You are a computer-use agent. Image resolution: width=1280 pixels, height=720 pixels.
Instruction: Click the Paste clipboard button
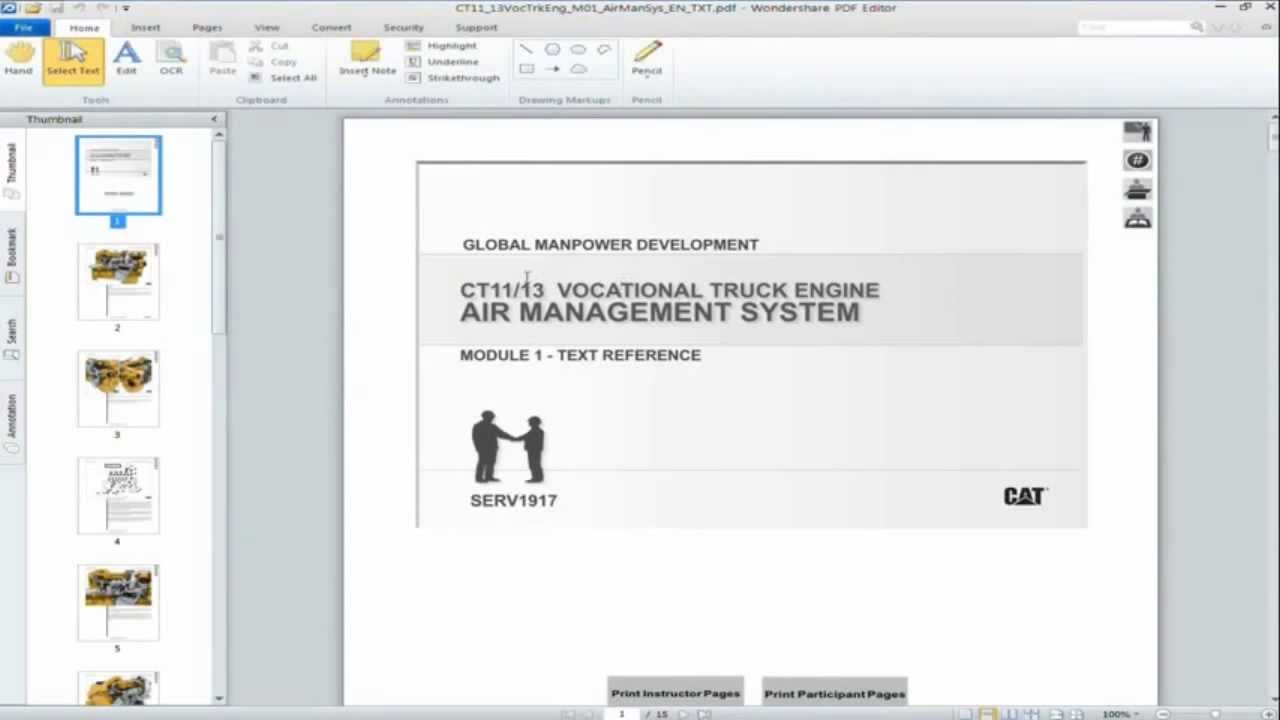(x=222, y=59)
